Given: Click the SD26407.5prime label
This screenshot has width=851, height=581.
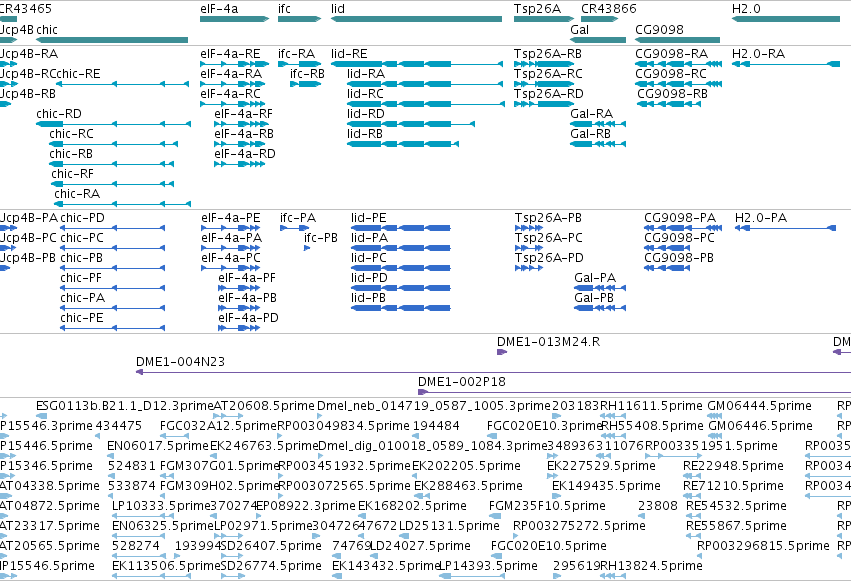Looking at the screenshot, I should point(271,546).
